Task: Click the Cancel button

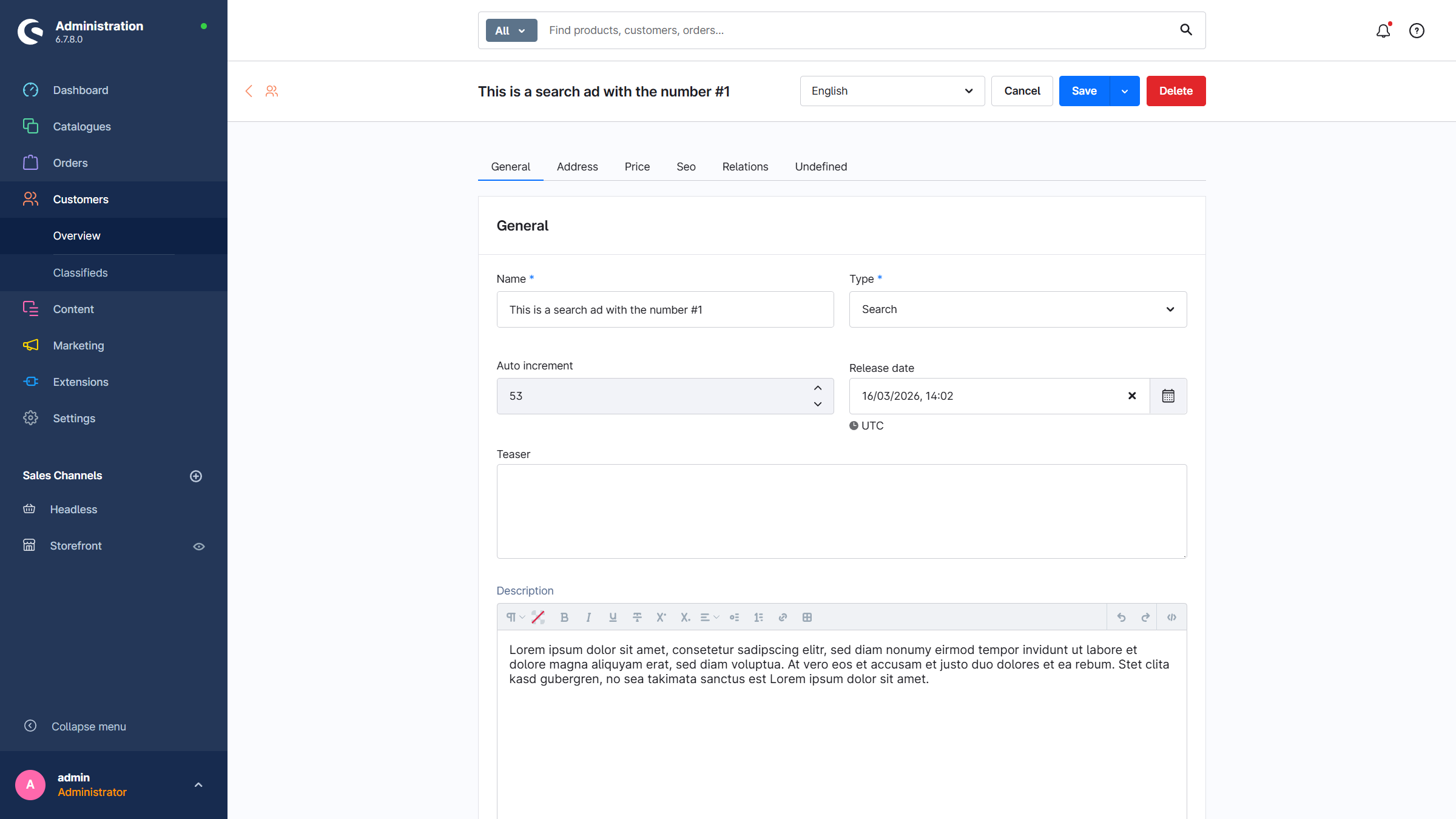Action: 1022,91
